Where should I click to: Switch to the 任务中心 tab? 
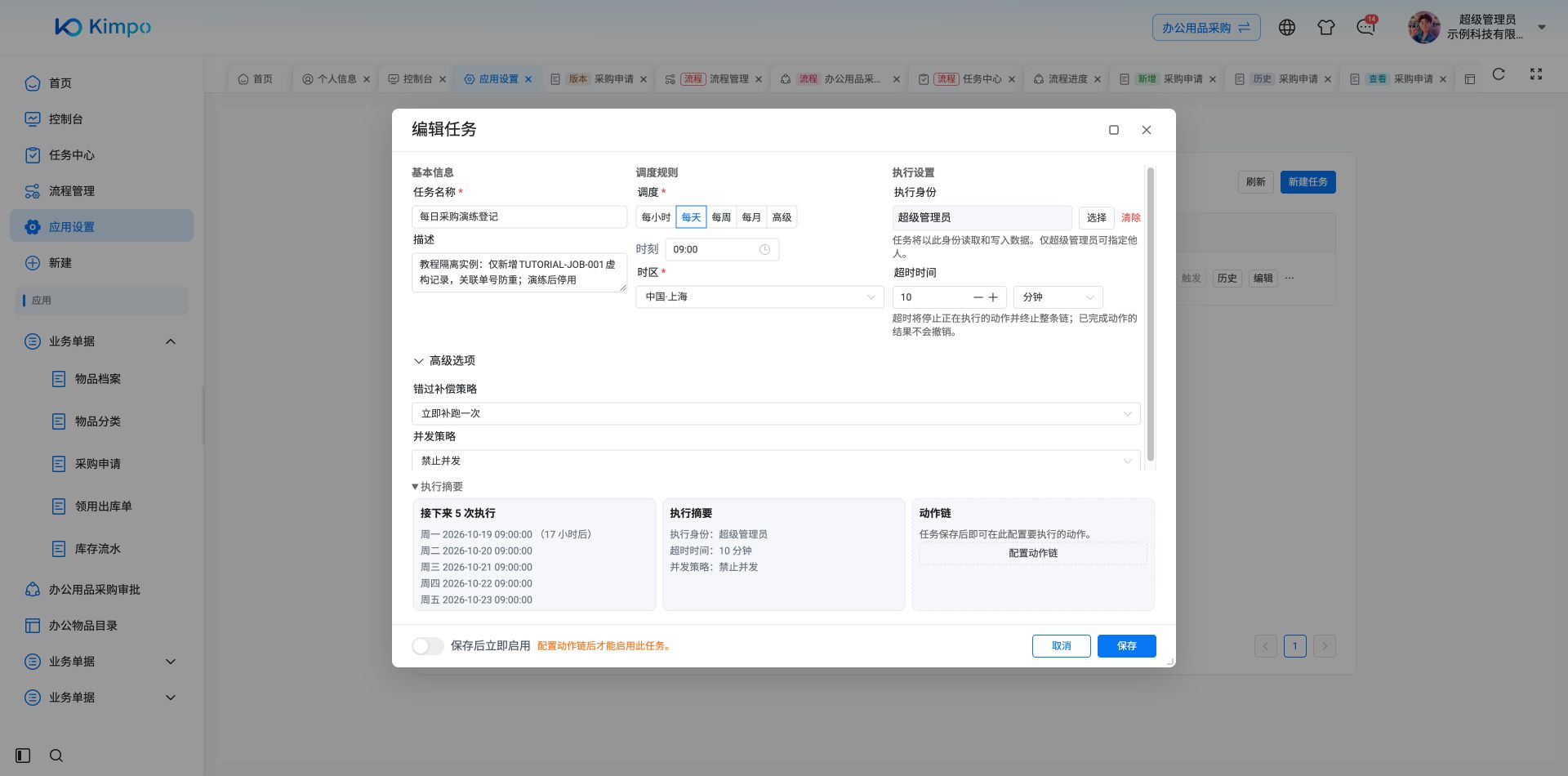pos(967,79)
